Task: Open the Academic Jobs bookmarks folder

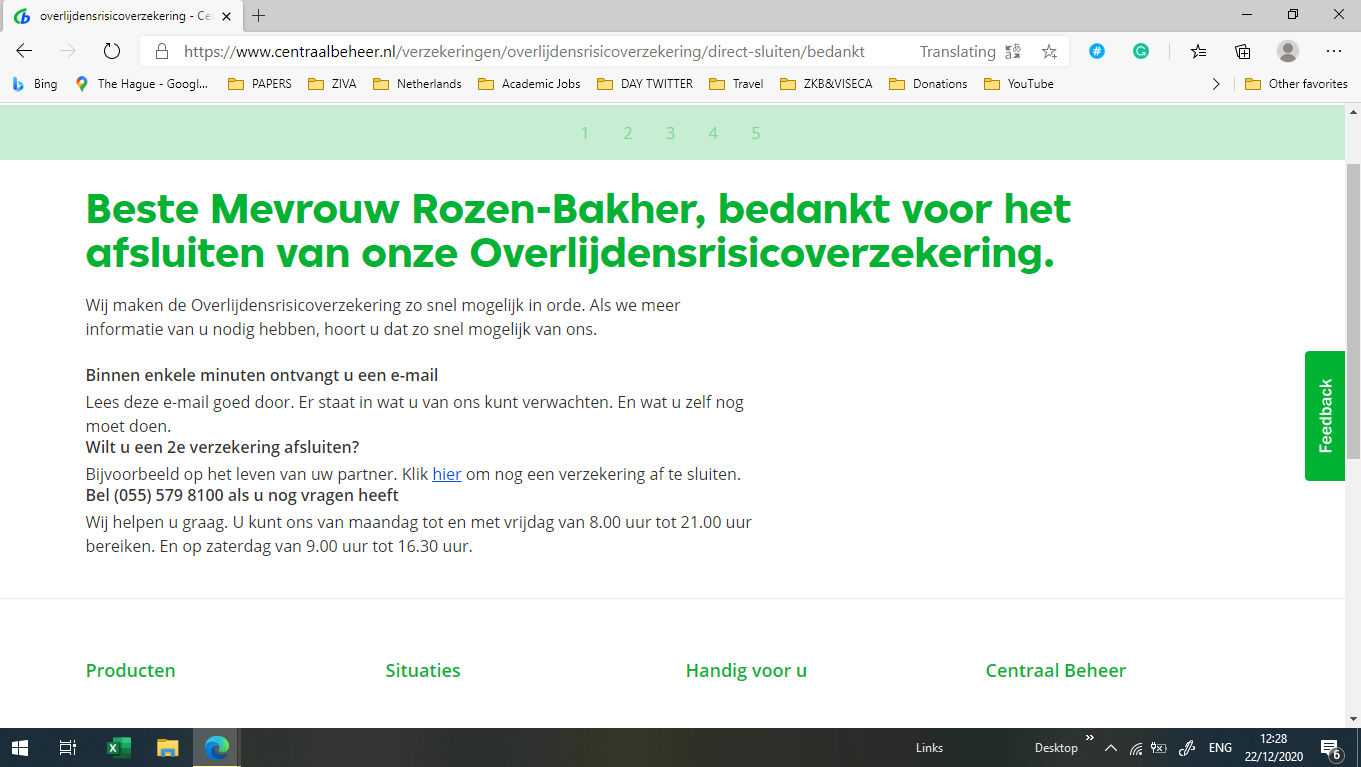Action: point(529,84)
